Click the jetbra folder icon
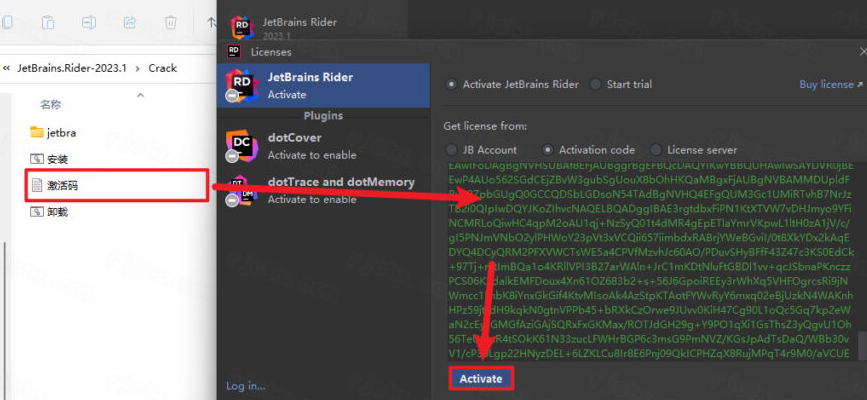 [x=36, y=132]
